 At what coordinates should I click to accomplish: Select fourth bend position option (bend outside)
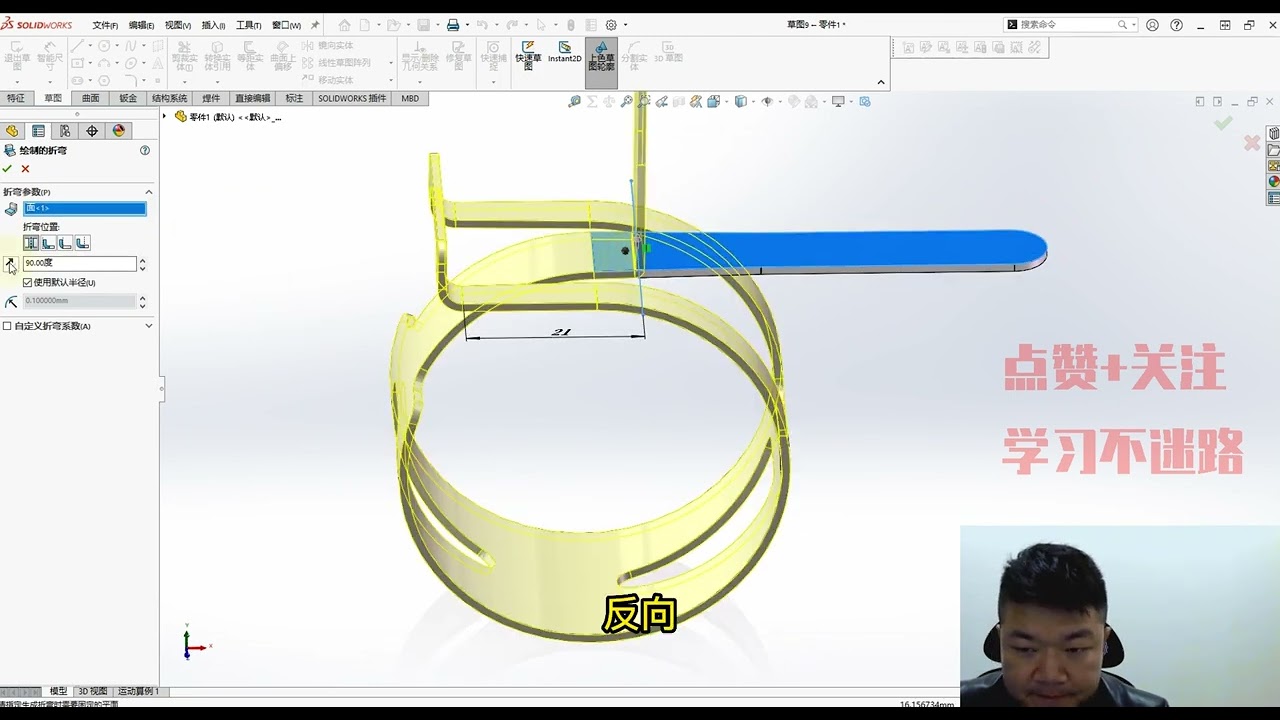click(82, 243)
